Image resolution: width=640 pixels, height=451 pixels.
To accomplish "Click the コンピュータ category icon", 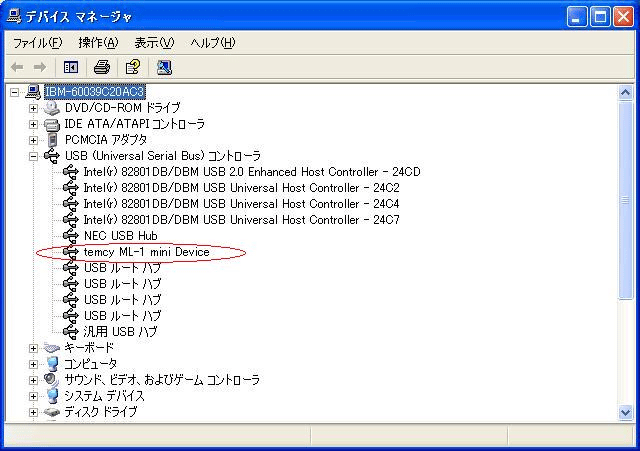I will [52, 364].
